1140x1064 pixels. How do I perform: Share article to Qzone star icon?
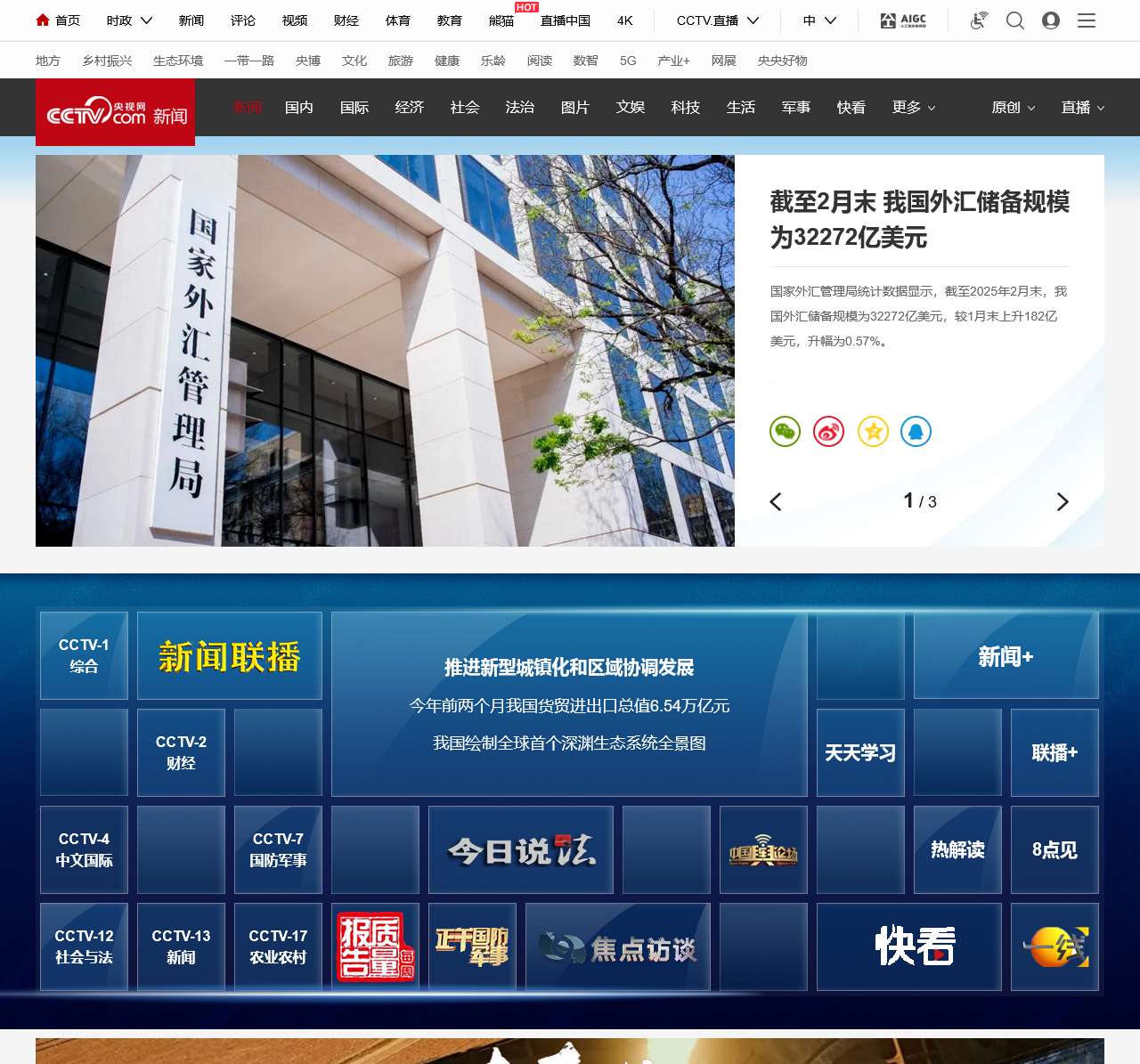click(x=873, y=432)
